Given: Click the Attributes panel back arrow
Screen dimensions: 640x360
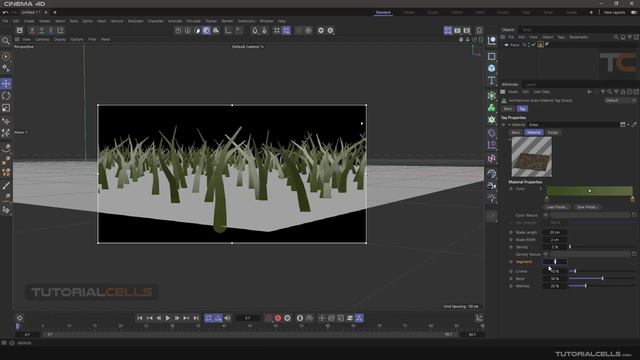Looking at the screenshot, I should point(589,92).
